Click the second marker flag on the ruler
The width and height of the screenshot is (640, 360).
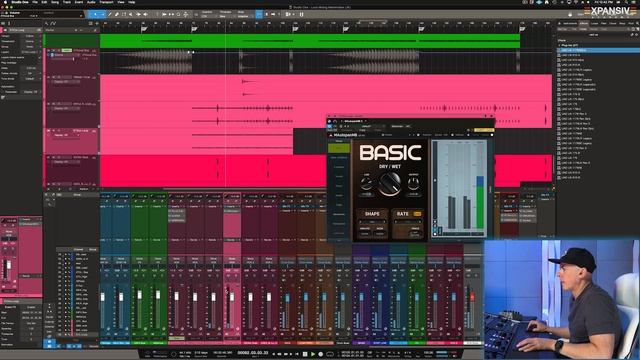pos(194,29)
